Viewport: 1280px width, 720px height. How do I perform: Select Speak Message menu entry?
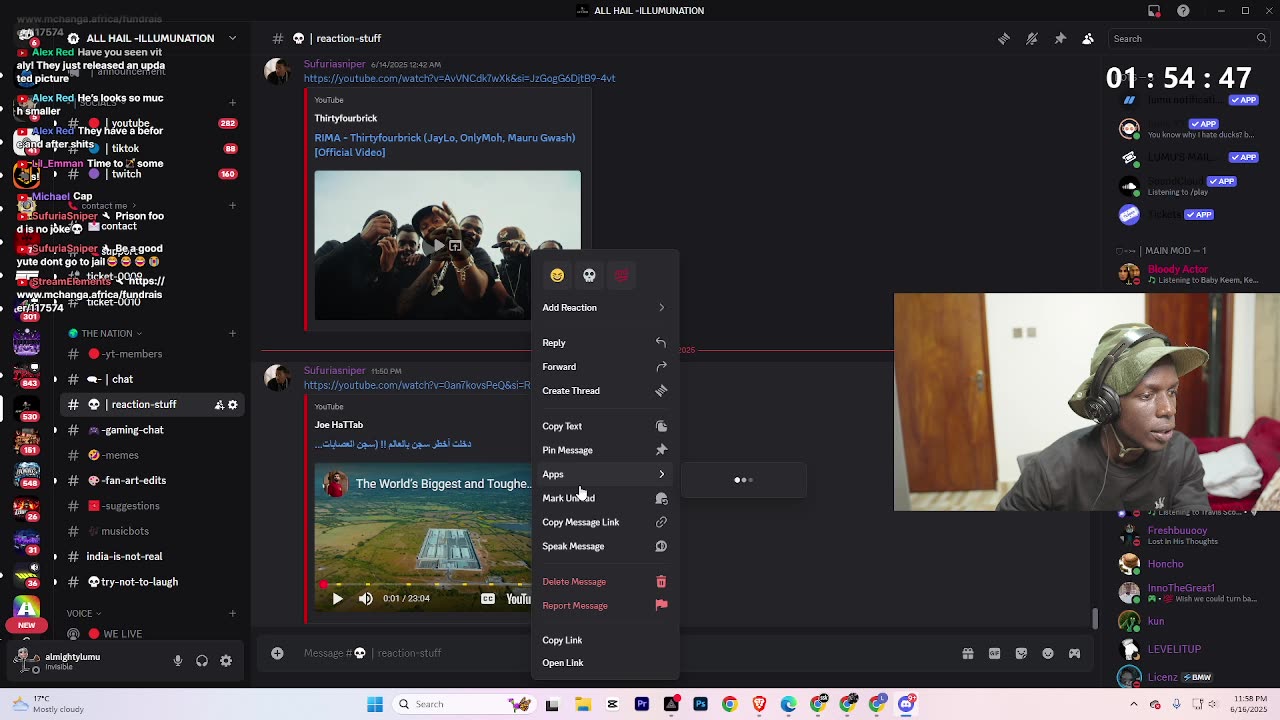[604, 546]
